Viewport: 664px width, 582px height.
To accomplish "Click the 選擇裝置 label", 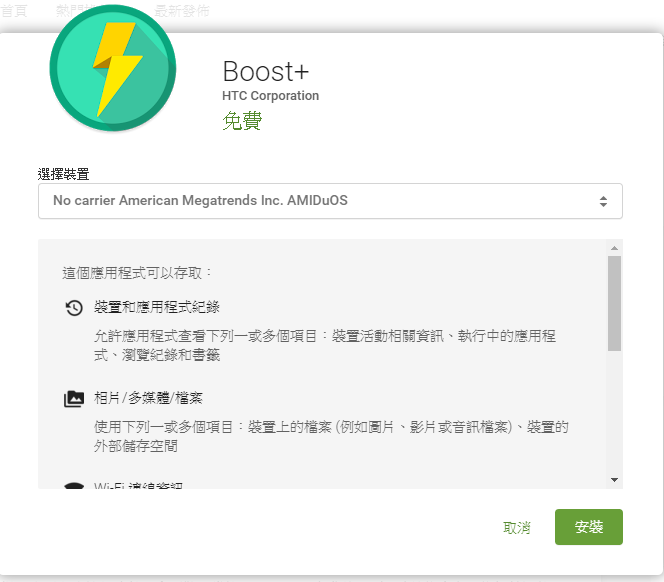I will (64, 174).
